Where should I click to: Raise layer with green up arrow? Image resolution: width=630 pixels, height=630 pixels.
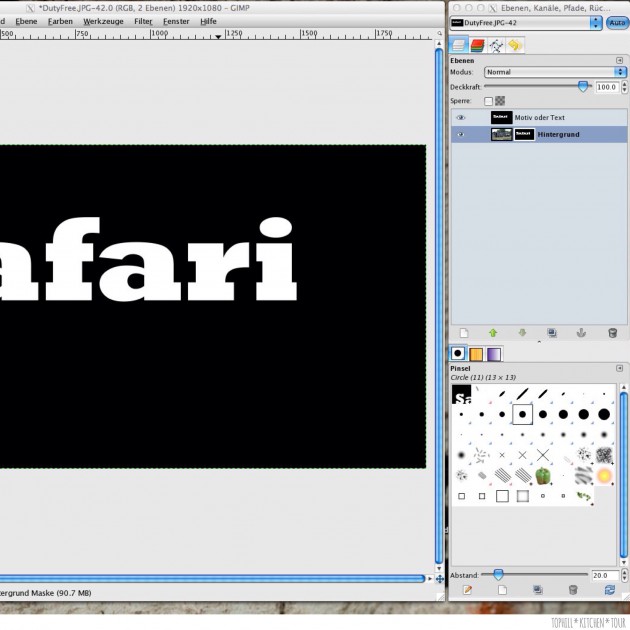click(493, 333)
